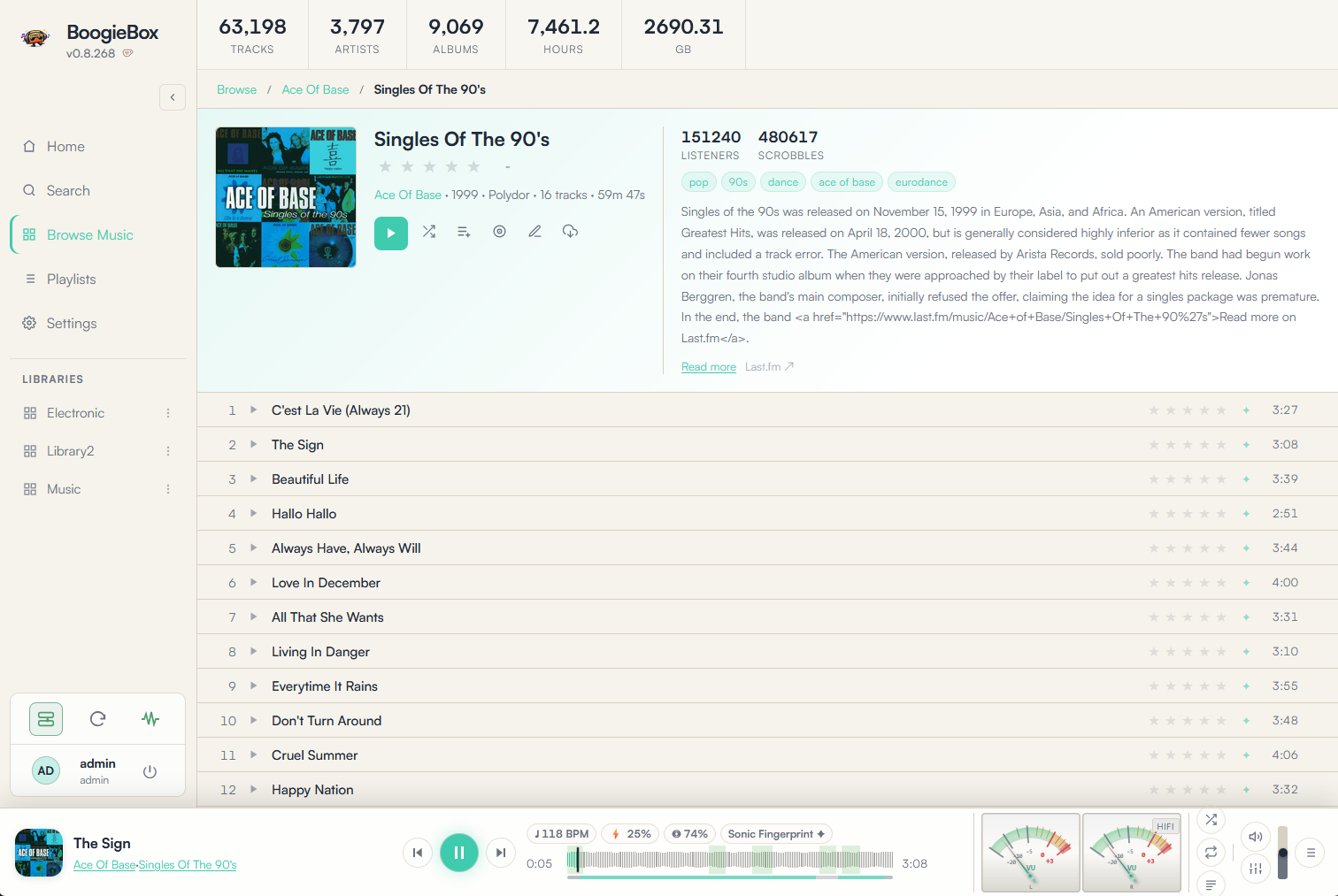1338x896 pixels.
Task: Play track C'est La Vie (Always 21)
Action: pos(253,410)
